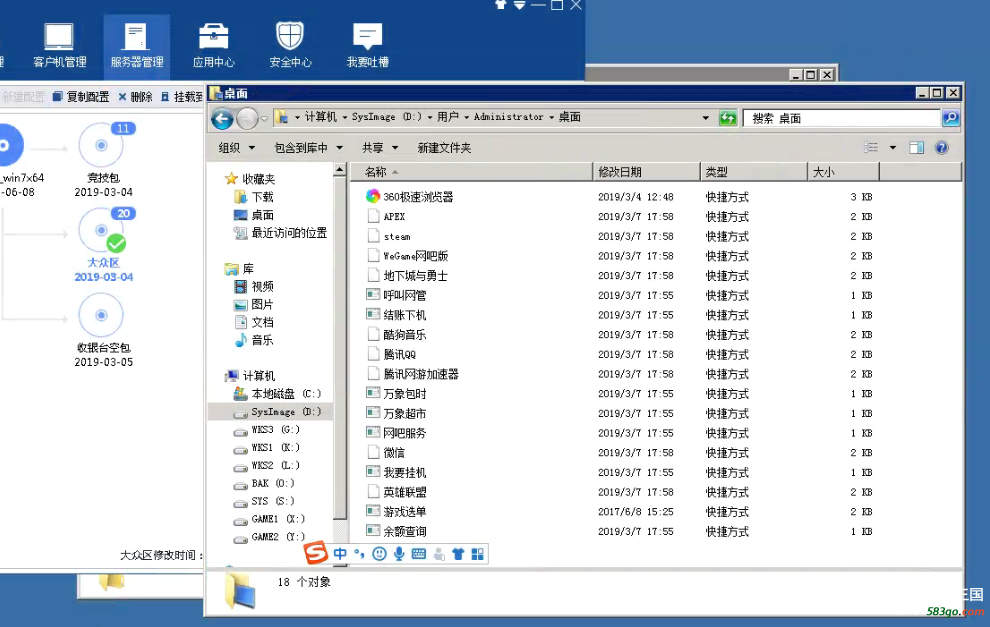Toggle the preview pane icon
Screen dimensions: 990x627
click(x=917, y=148)
